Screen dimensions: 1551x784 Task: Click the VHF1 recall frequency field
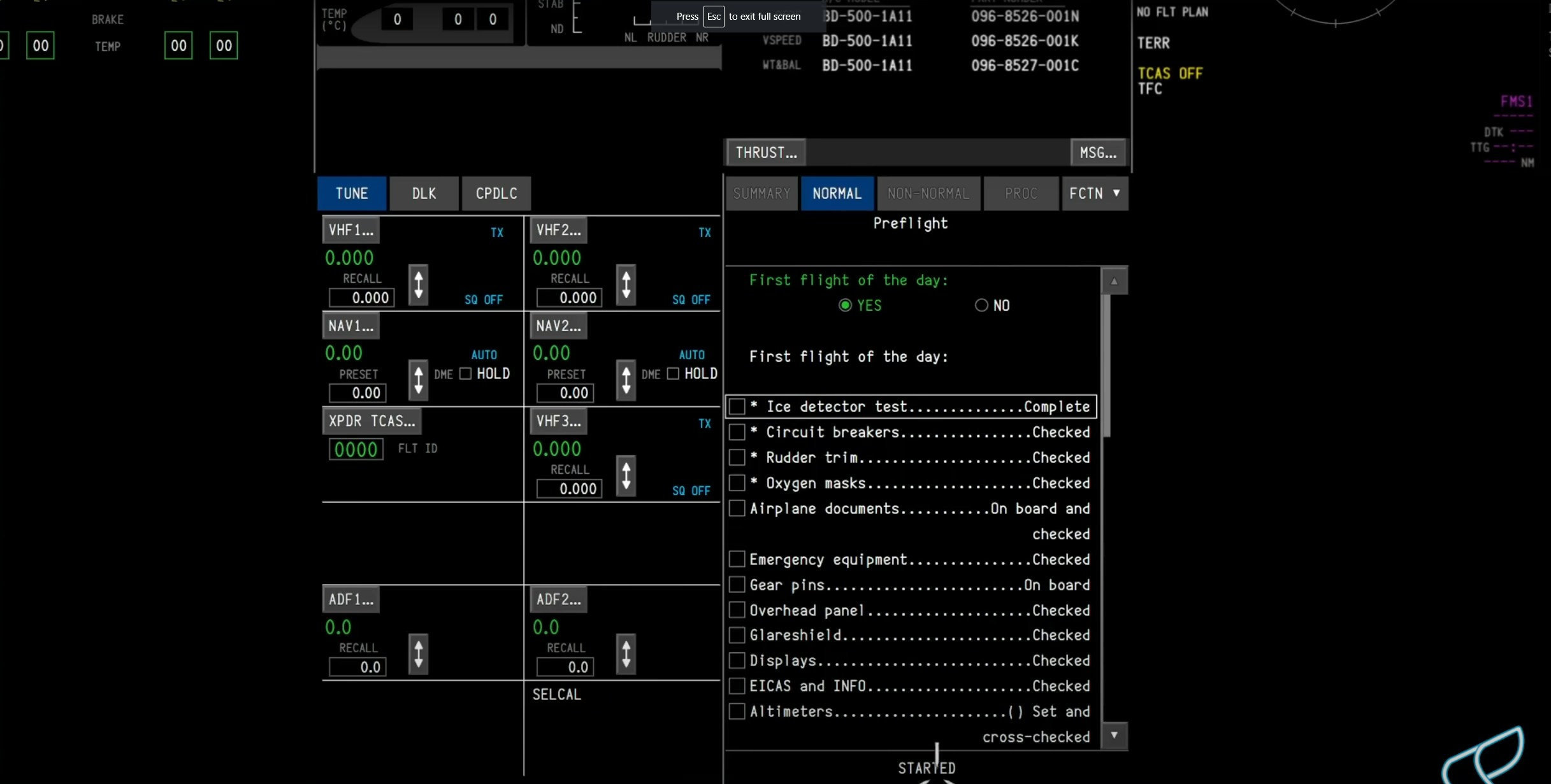(x=362, y=297)
